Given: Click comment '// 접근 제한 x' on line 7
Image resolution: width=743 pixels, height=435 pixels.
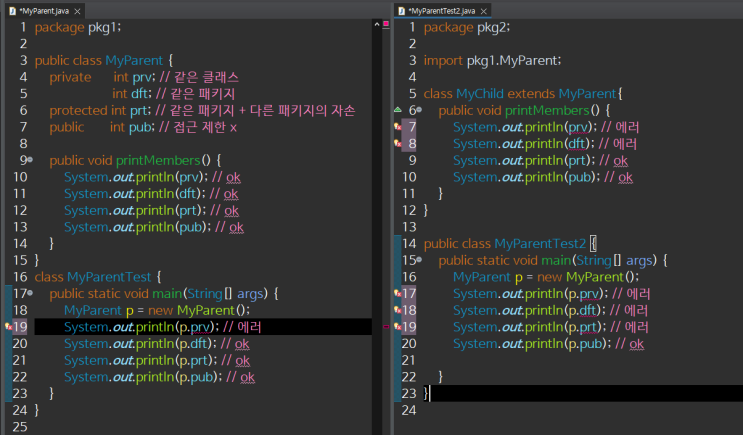Looking at the screenshot, I should click(x=198, y=127).
